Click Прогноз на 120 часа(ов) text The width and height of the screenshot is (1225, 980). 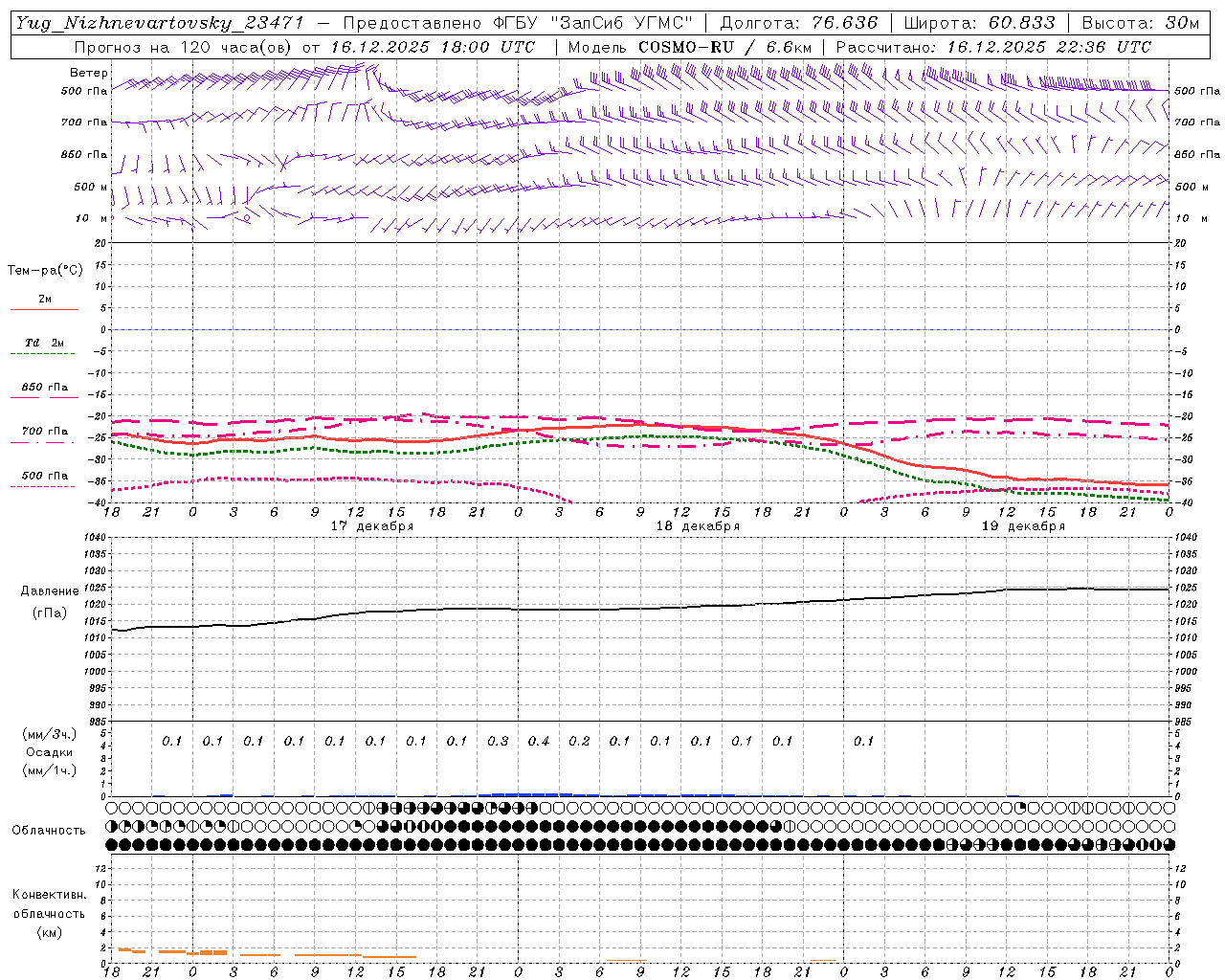184,46
